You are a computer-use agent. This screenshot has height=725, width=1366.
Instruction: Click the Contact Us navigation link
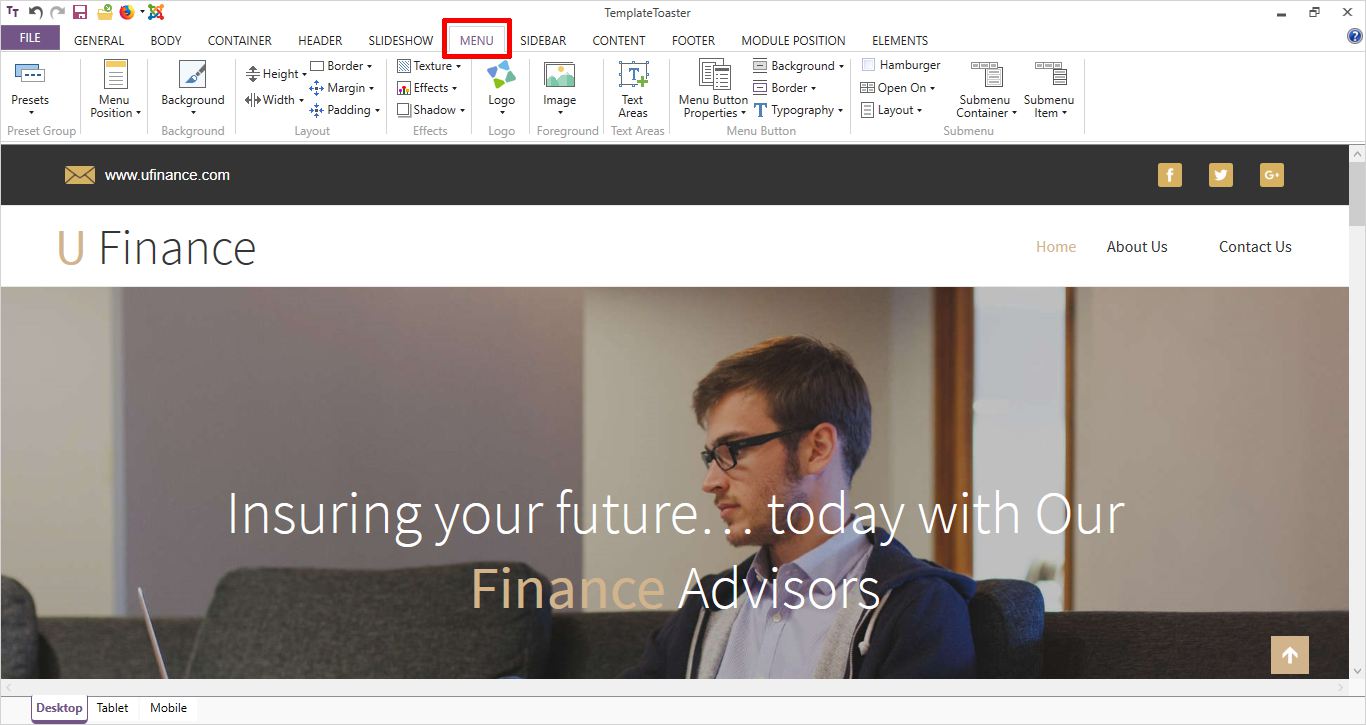[1255, 247]
